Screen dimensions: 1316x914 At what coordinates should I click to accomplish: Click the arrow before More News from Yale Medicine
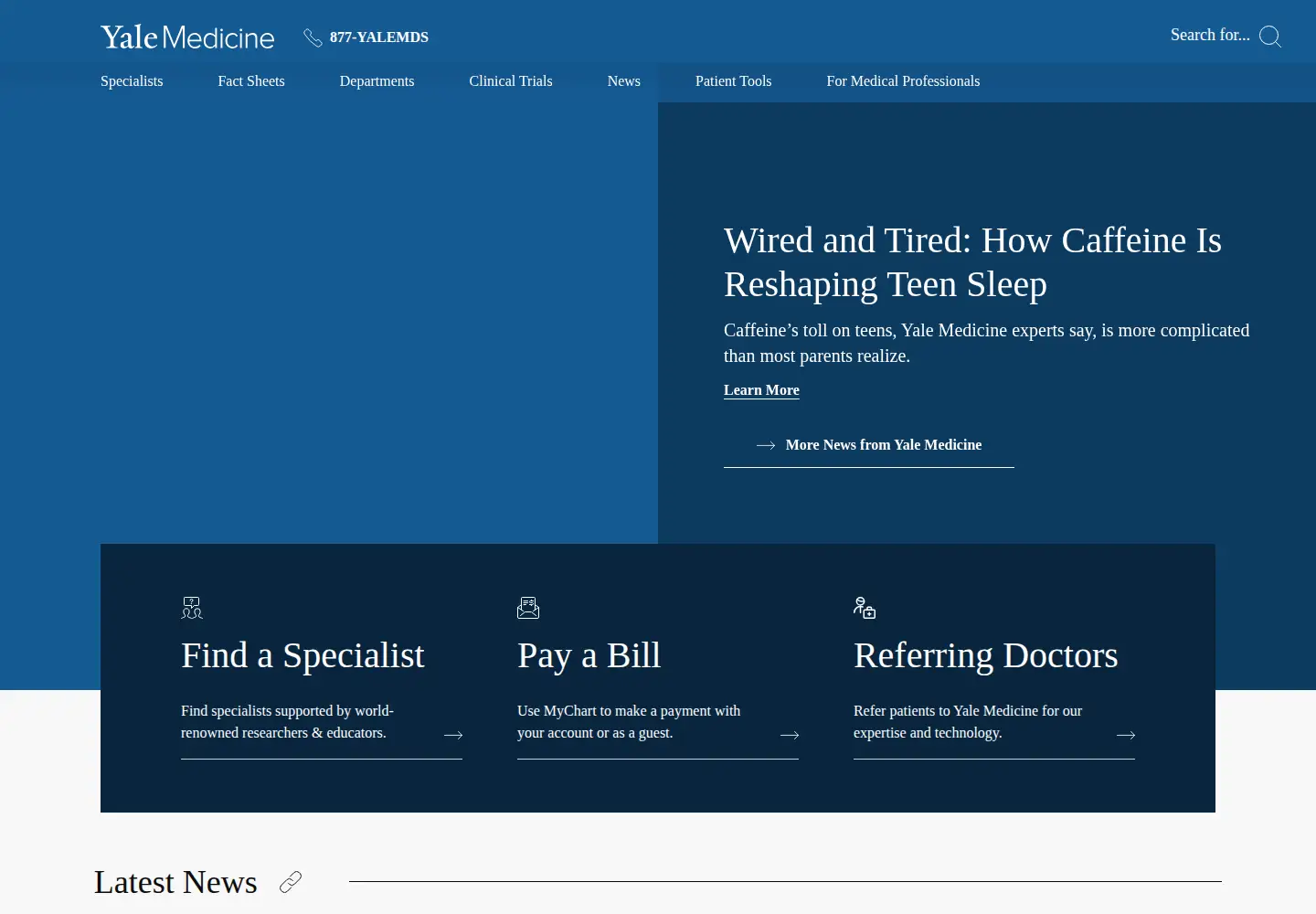click(x=766, y=445)
